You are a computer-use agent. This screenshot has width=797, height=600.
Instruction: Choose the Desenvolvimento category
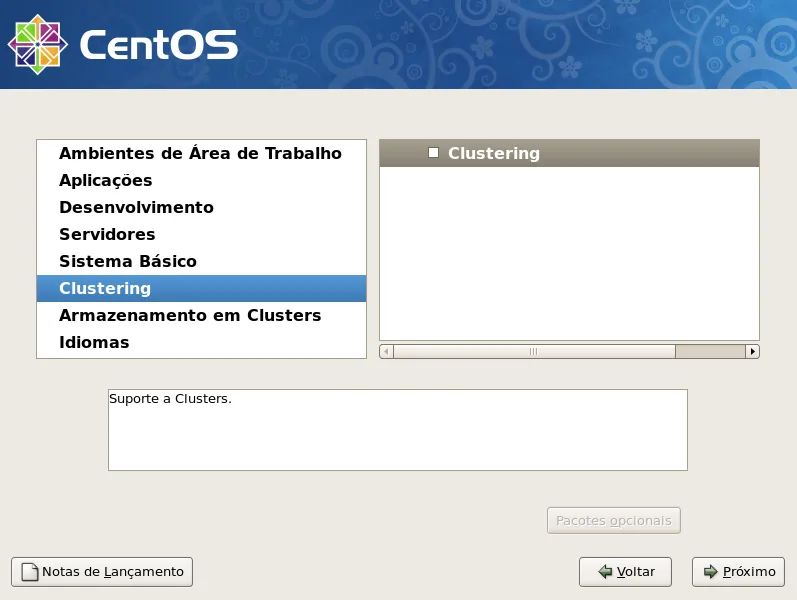[x=201, y=207]
